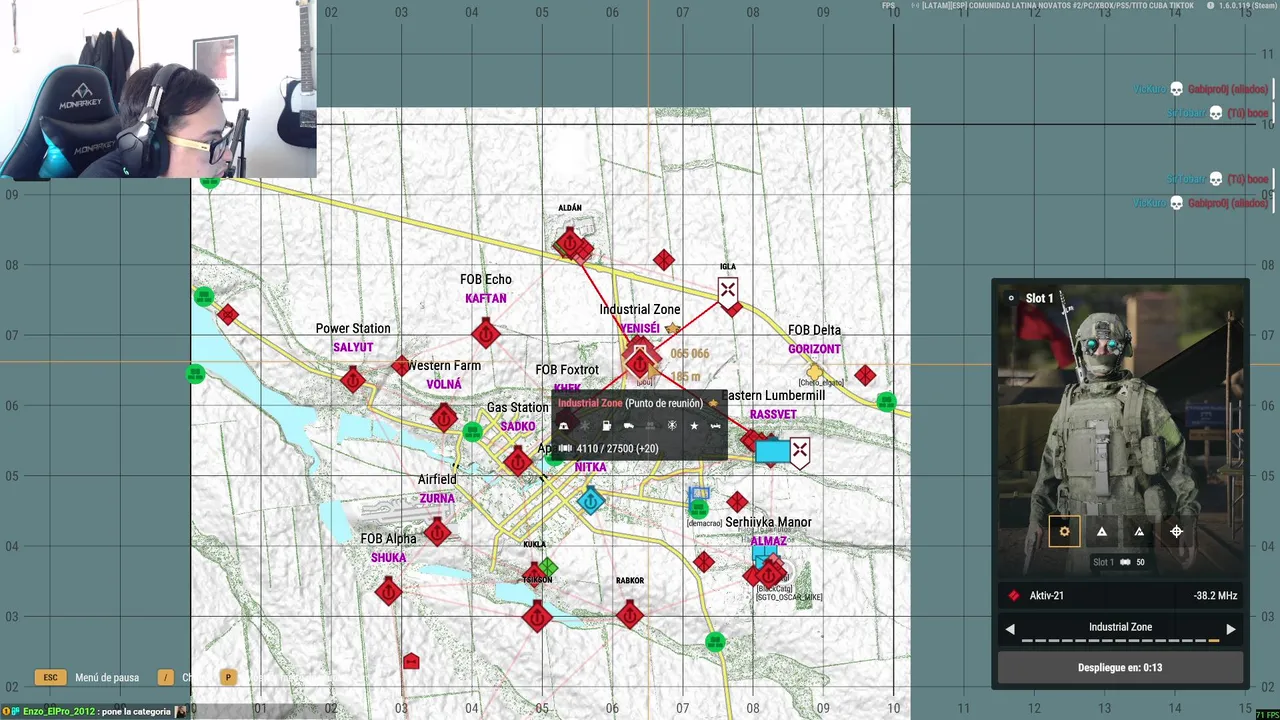Click the Aktiv-21 radio channel row

tap(1120, 595)
